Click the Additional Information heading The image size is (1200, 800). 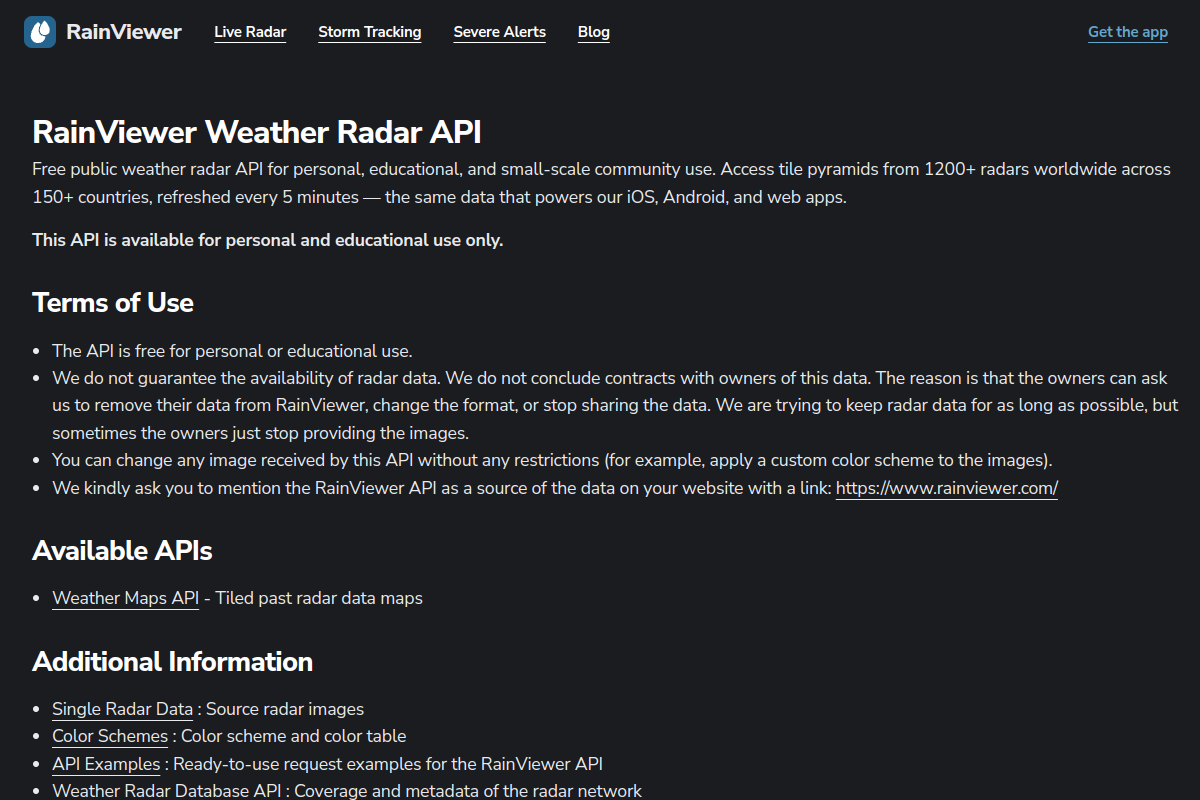click(x=172, y=662)
